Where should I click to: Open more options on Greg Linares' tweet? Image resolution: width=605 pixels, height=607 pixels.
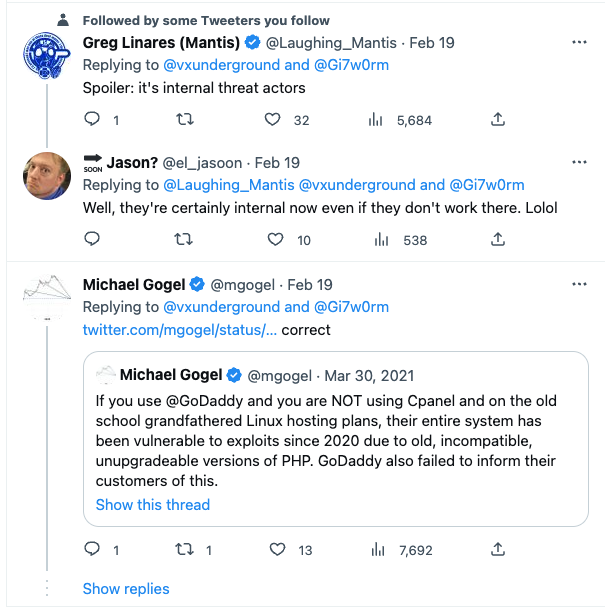pos(578,43)
